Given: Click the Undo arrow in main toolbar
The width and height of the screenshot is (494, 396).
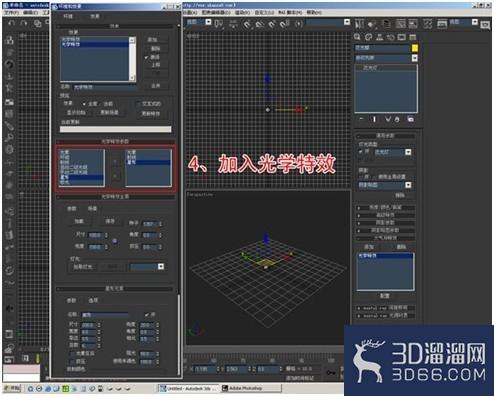Looking at the screenshot, I should (x=11, y=23).
